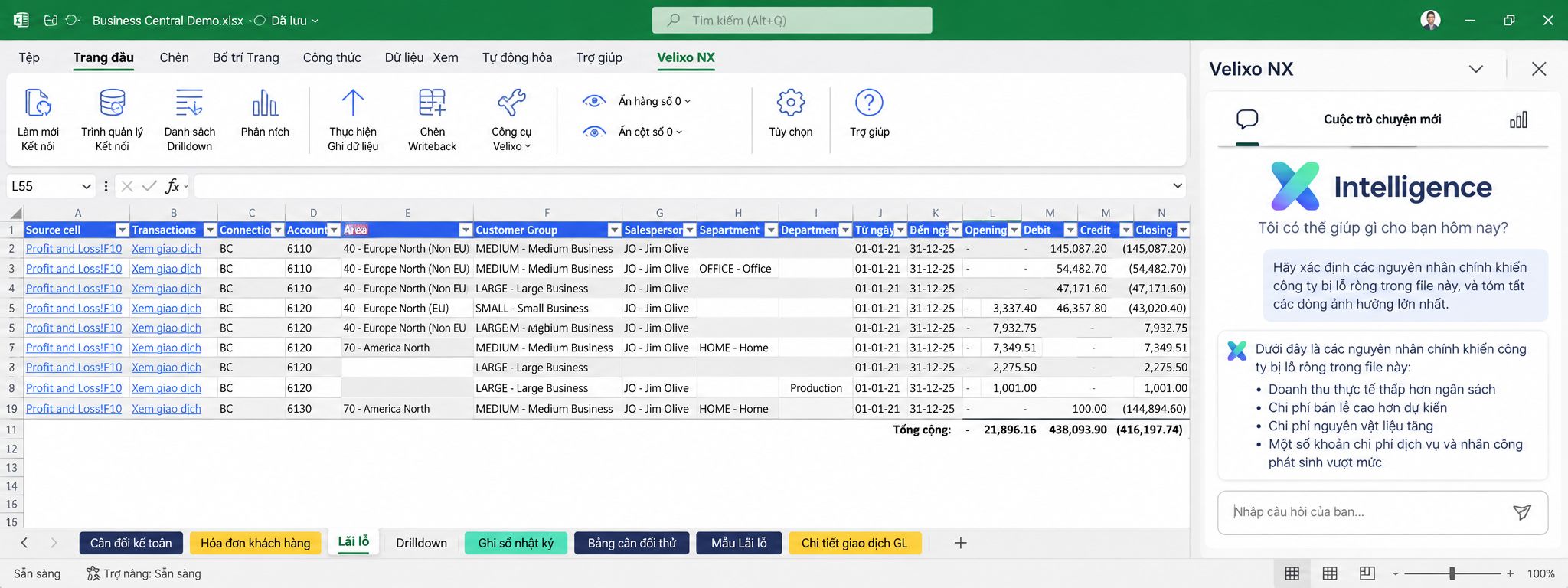Open Area column filter dropdown

point(465,230)
